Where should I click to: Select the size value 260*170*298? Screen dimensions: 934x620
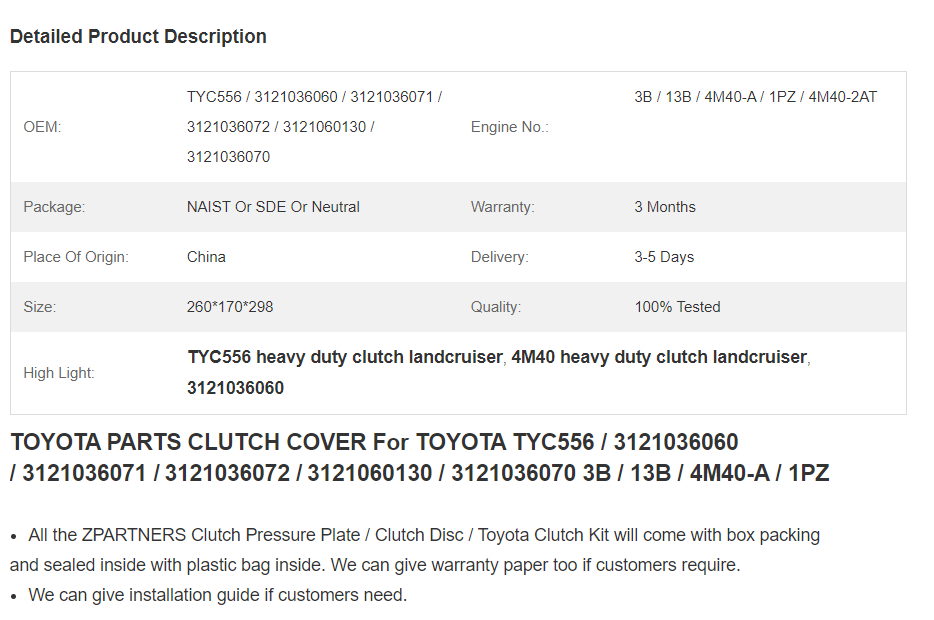click(x=230, y=307)
